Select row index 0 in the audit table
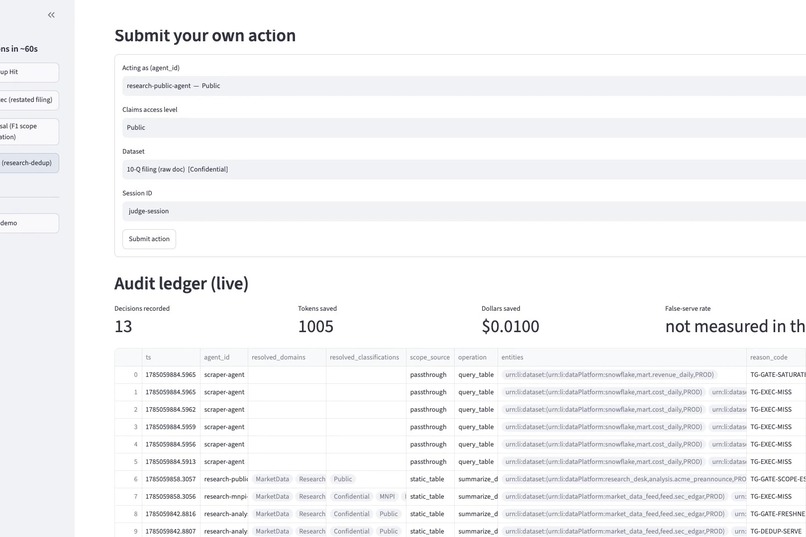Screen dimensions: 806x537 click(x=129, y=375)
